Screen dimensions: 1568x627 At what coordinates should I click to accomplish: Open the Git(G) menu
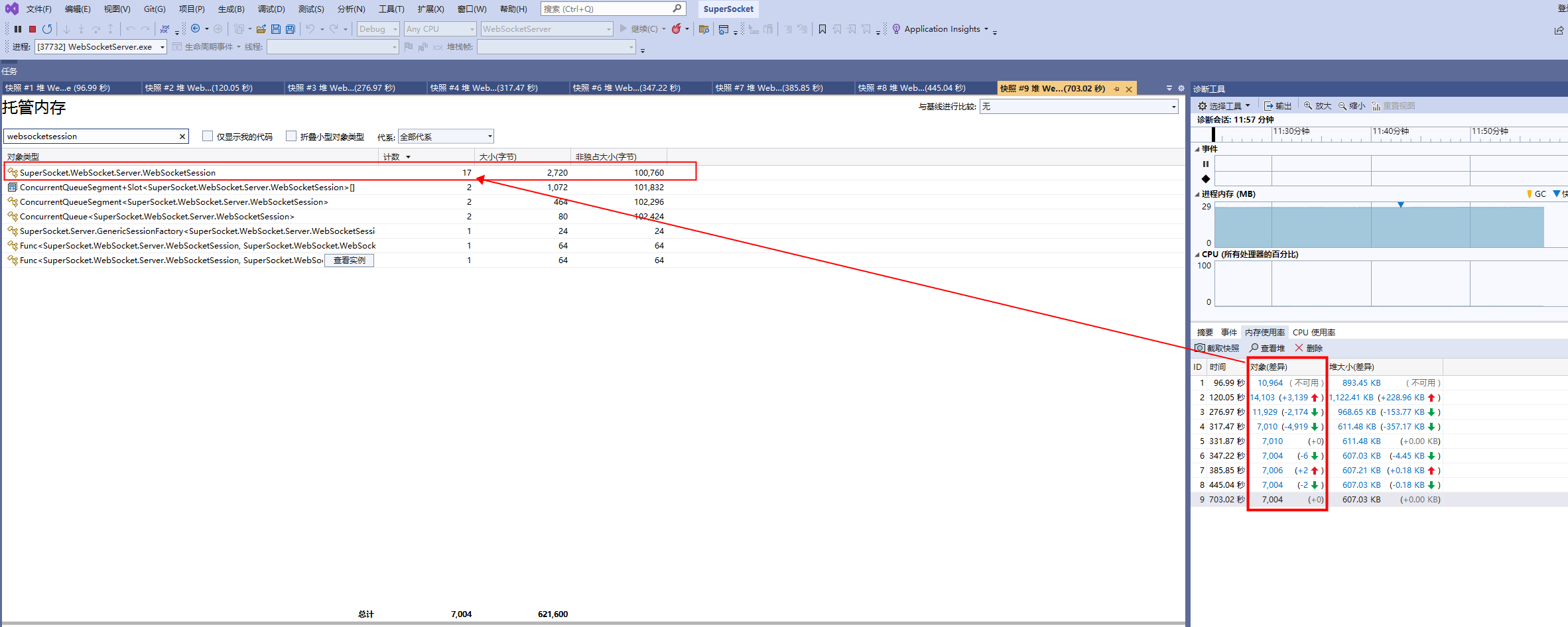click(155, 9)
